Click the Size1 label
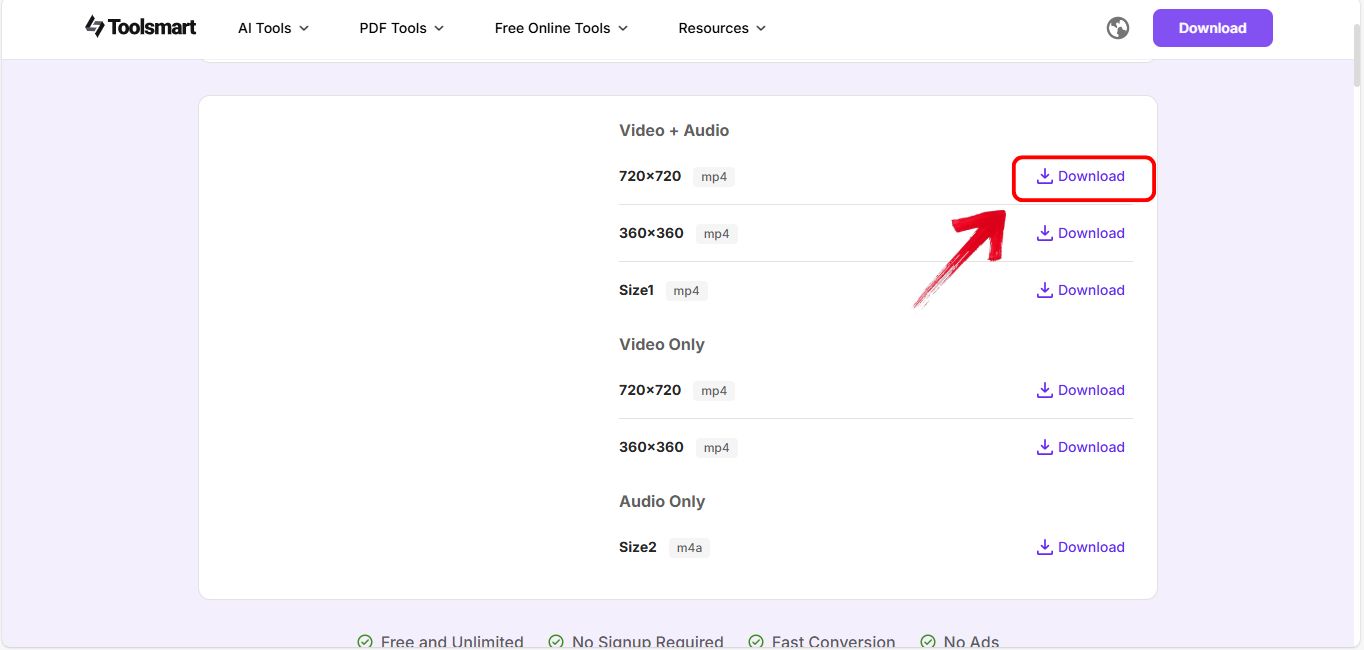This screenshot has height=650, width=1364. click(636, 290)
